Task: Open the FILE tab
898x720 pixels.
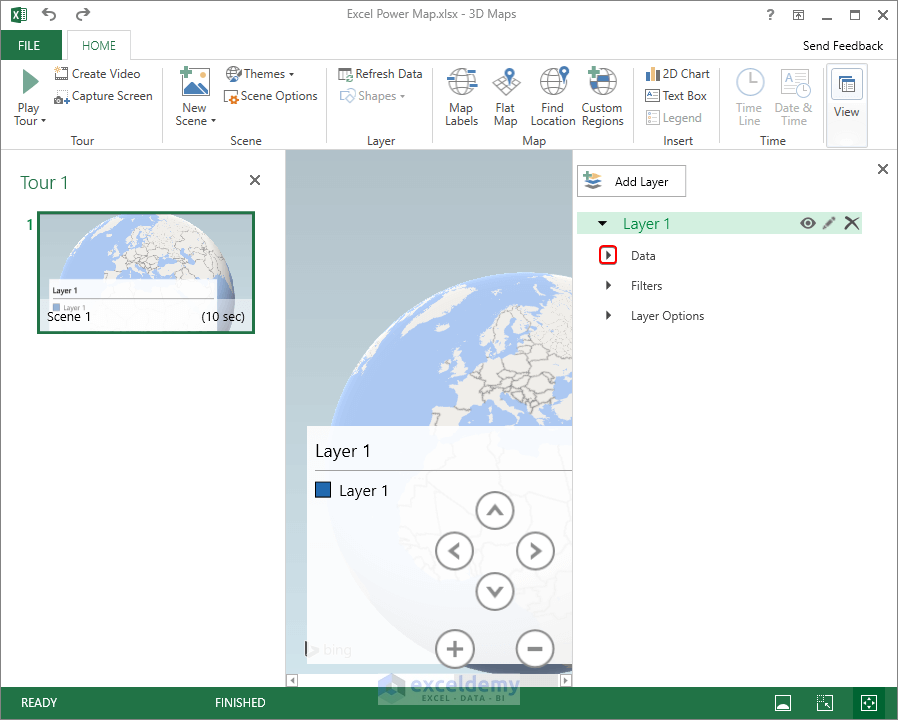Action: 29,46
